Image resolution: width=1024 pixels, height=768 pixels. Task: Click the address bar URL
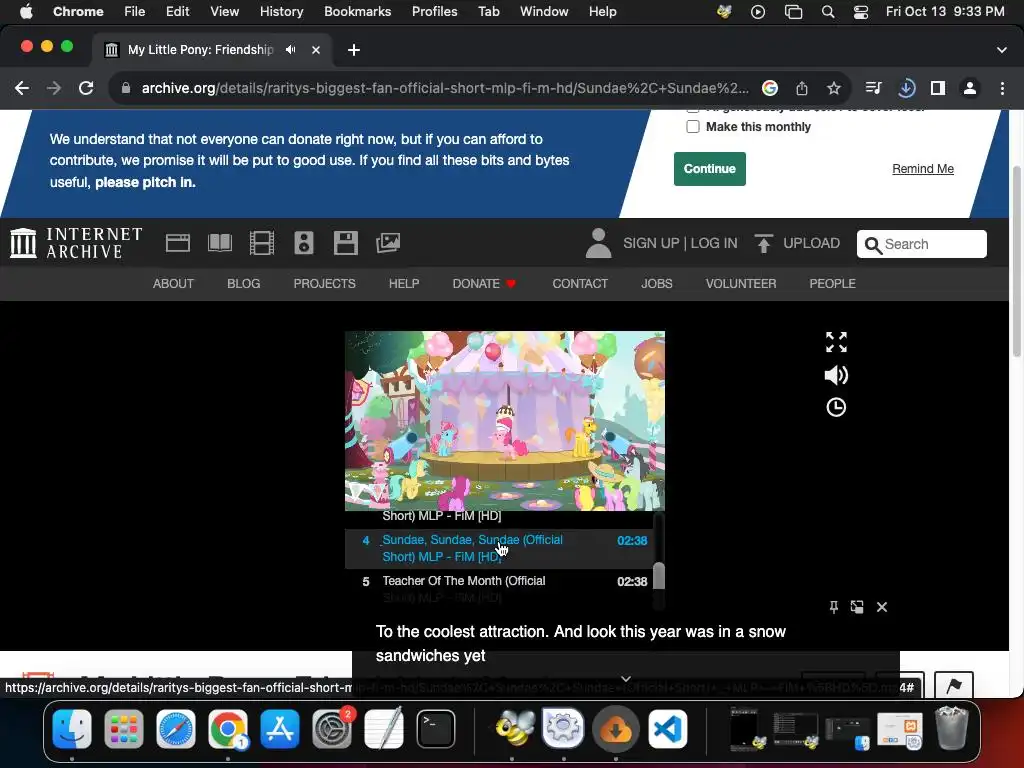pyautogui.click(x=445, y=88)
